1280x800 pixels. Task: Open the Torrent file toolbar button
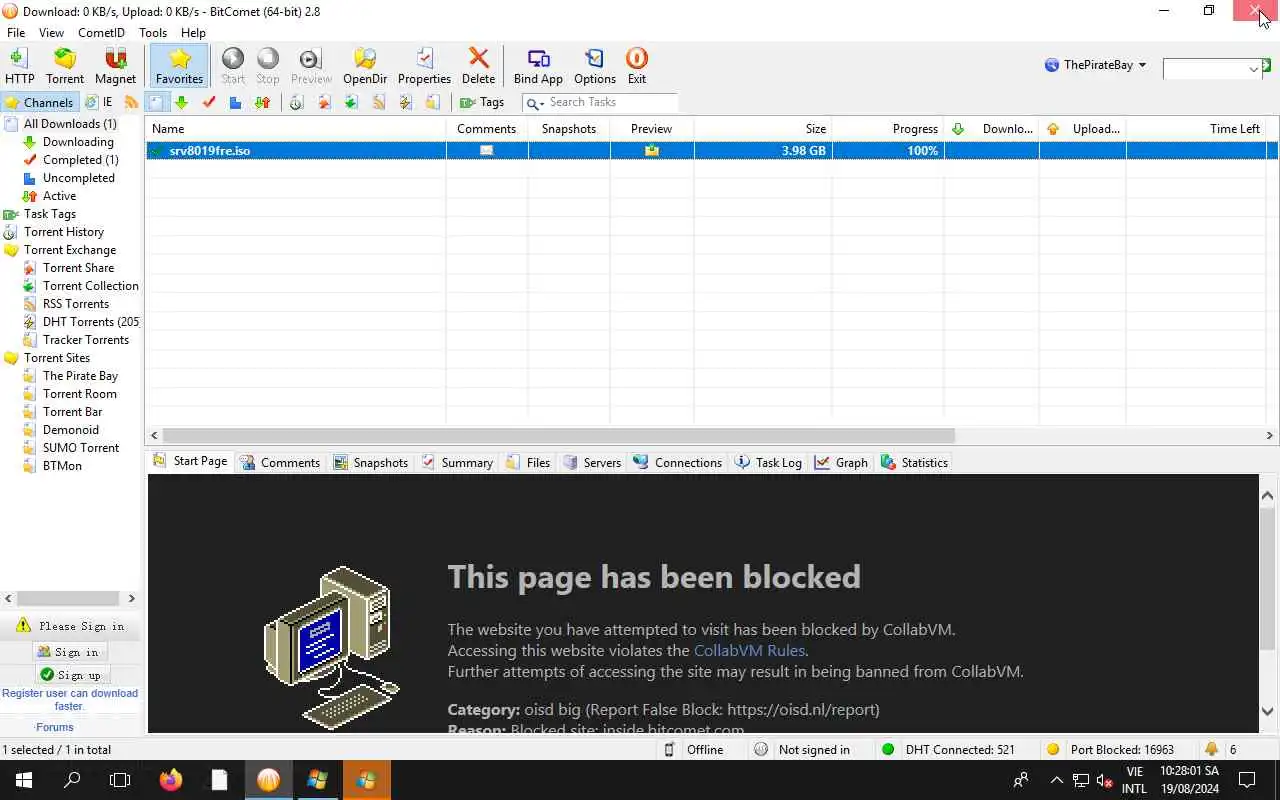[65, 66]
